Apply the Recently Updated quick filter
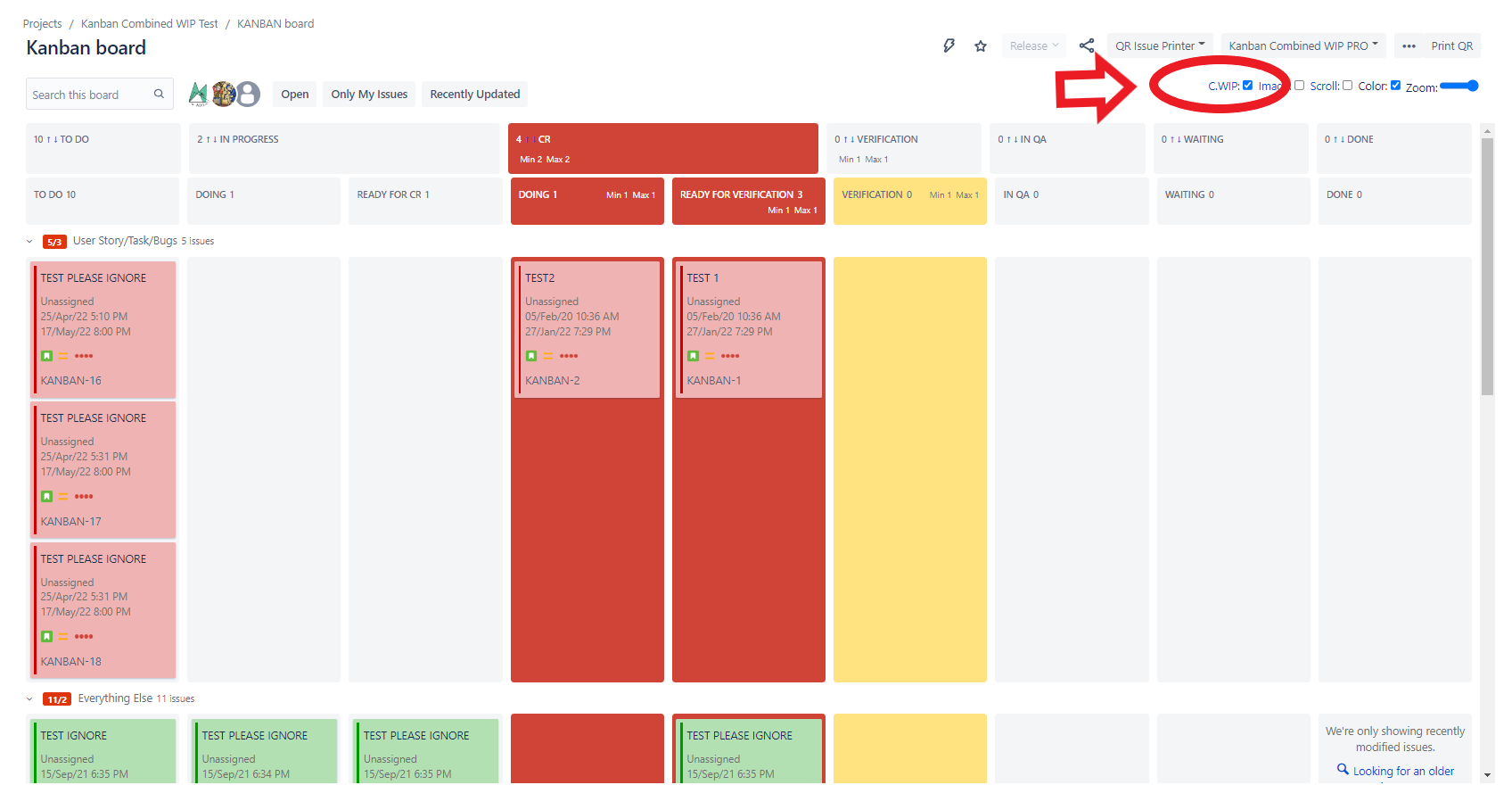 [x=474, y=95]
